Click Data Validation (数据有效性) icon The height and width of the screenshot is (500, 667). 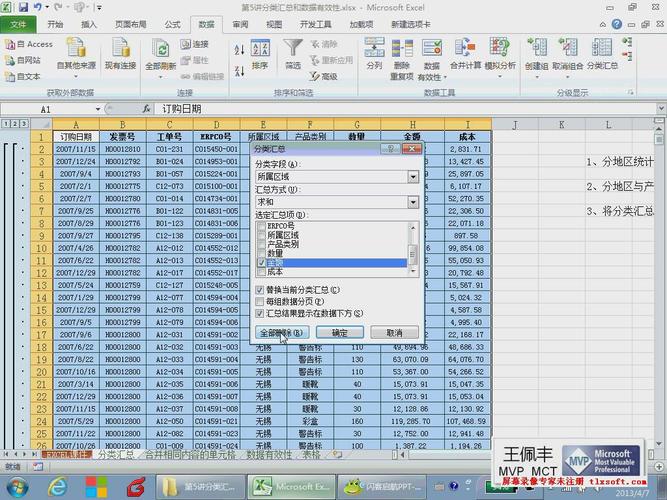coord(432,48)
